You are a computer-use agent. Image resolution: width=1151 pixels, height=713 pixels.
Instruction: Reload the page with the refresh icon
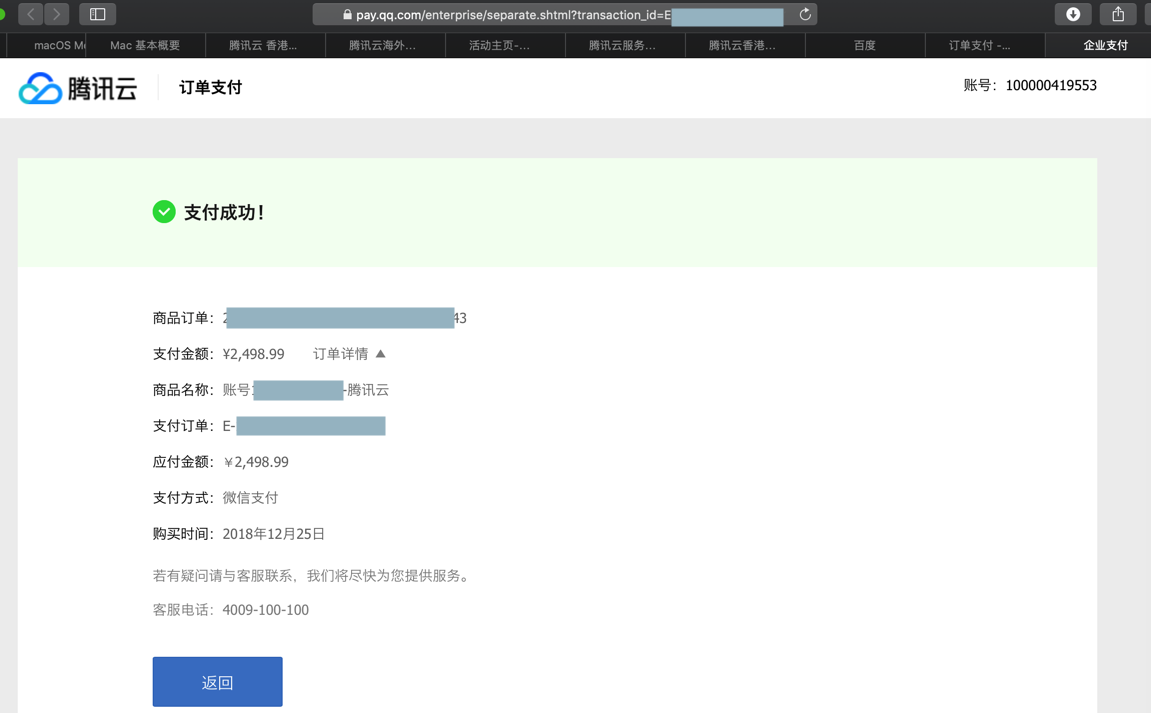click(805, 15)
